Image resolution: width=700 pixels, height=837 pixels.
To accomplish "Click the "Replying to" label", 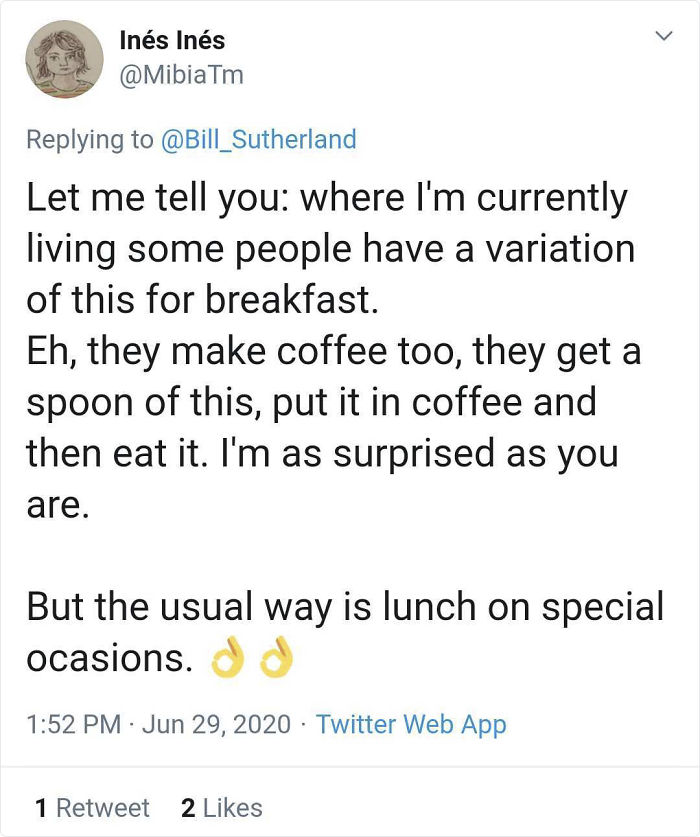I will coord(90,139).
